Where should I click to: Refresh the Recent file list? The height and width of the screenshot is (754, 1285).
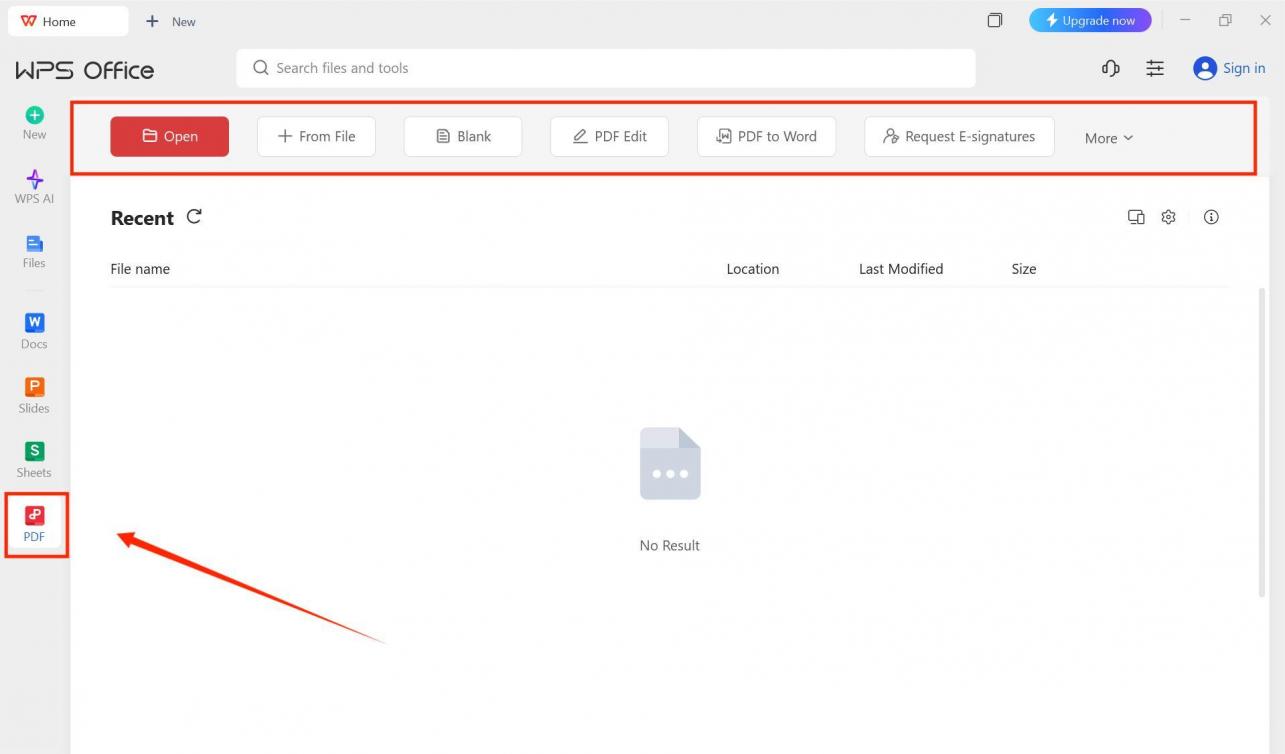point(194,216)
